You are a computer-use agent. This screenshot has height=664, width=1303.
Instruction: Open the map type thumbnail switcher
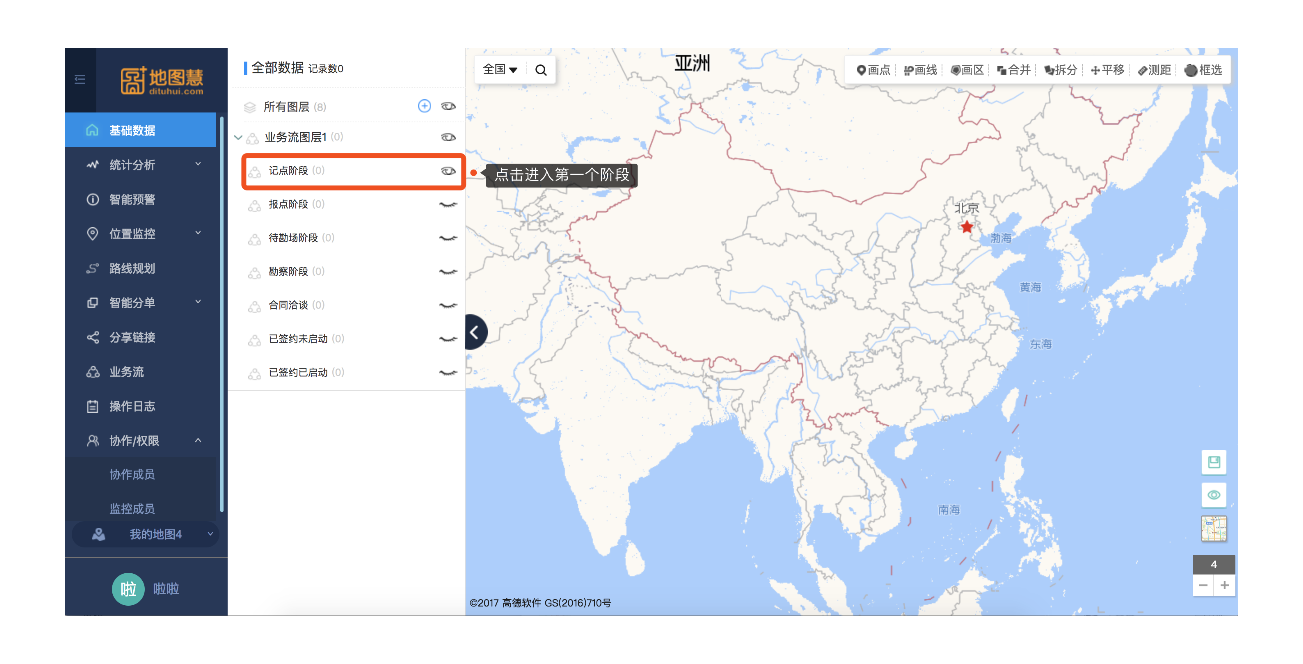[1214, 529]
